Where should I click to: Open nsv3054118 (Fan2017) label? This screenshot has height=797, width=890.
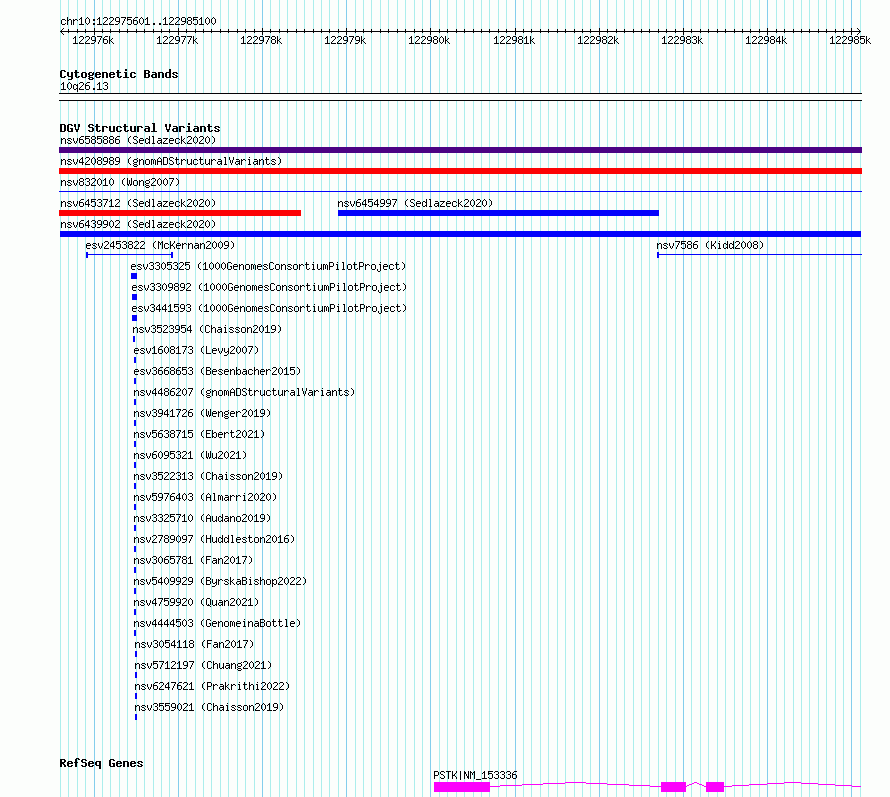coord(194,644)
